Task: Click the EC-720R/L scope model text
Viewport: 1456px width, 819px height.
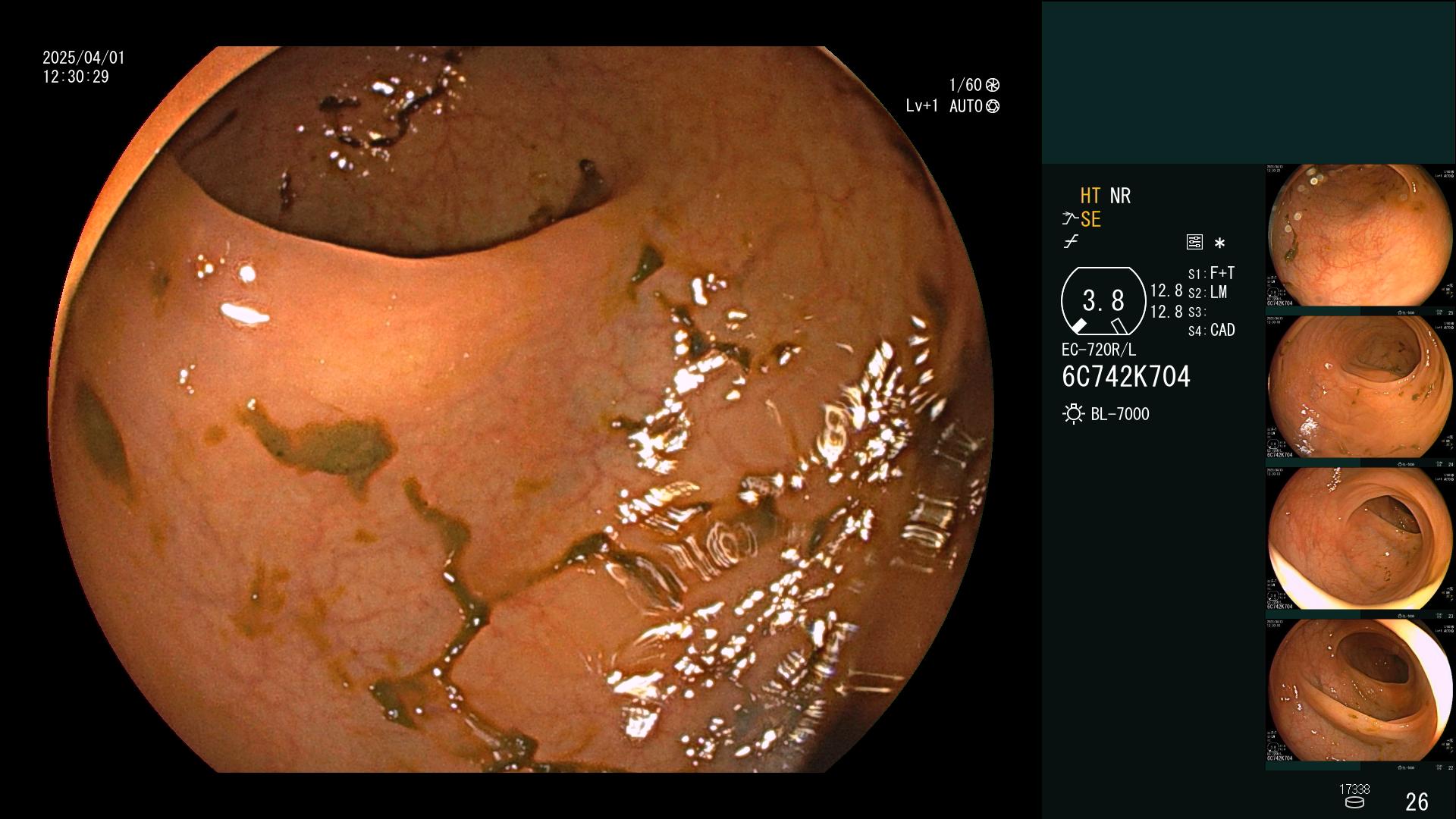Action: pos(1099,350)
